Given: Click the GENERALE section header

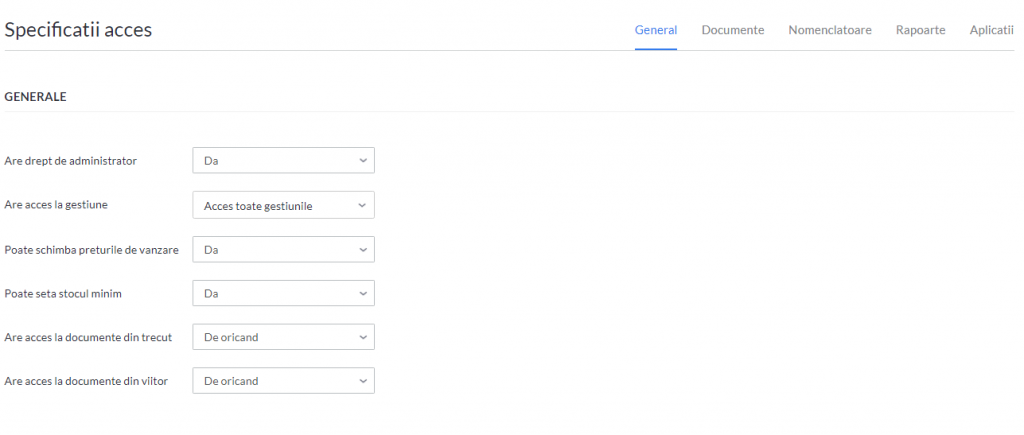Looking at the screenshot, I should click(x=35, y=97).
